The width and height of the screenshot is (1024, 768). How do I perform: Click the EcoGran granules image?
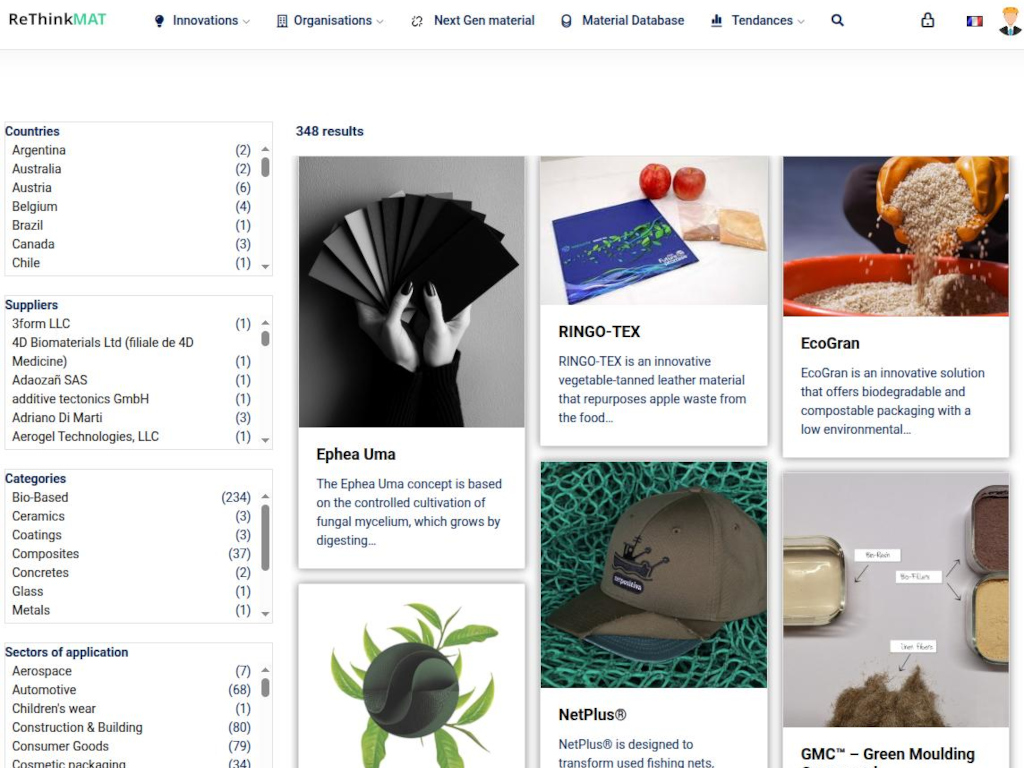pyautogui.click(x=896, y=236)
